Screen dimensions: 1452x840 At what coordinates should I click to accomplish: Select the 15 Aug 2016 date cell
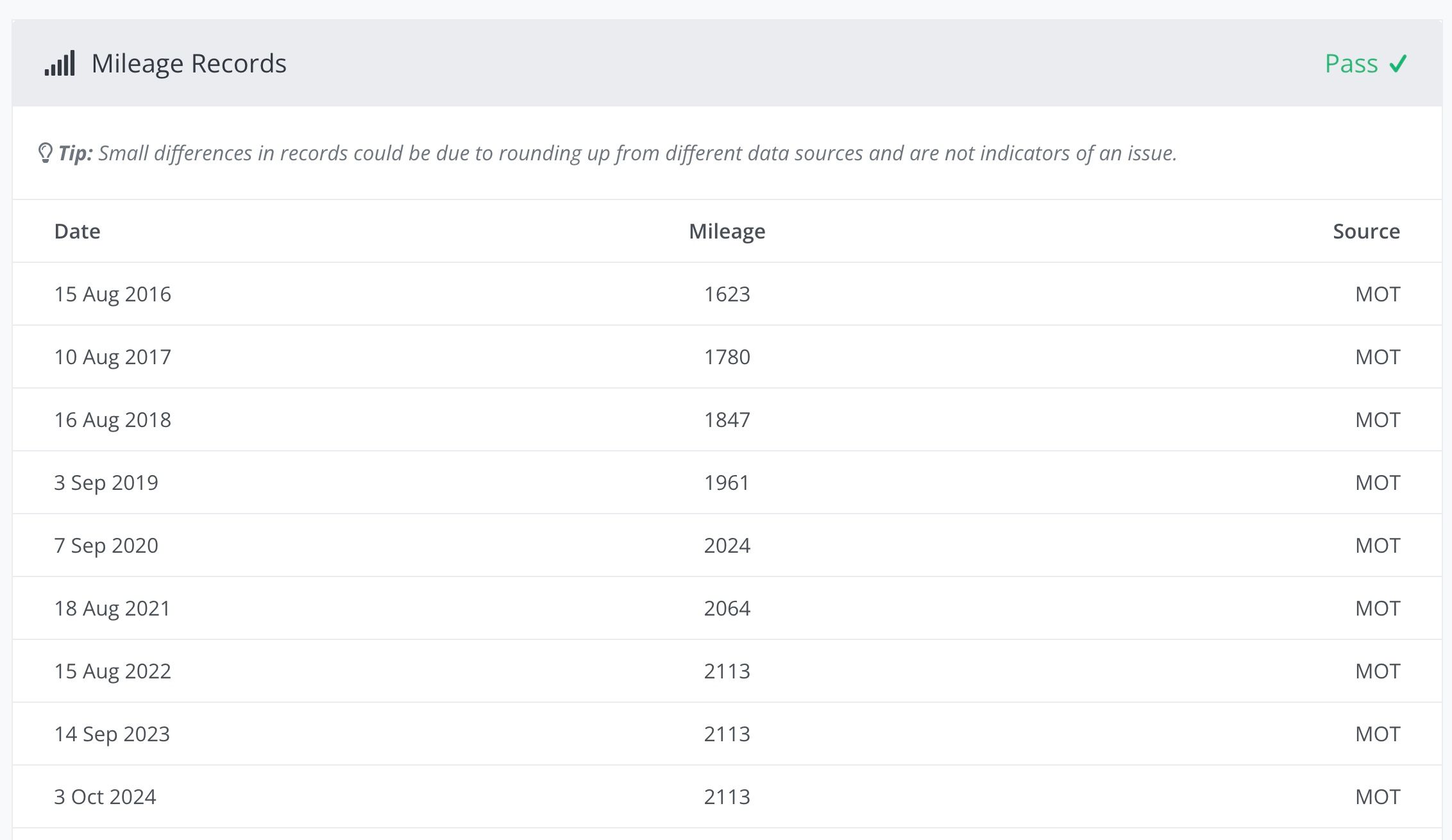point(112,294)
